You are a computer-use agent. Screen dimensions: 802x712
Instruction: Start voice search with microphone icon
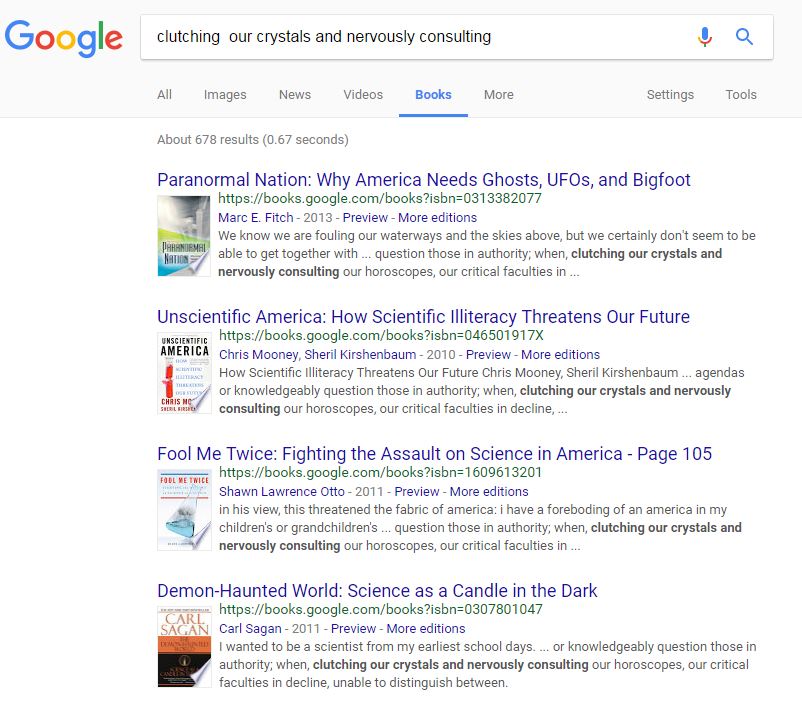click(x=705, y=37)
